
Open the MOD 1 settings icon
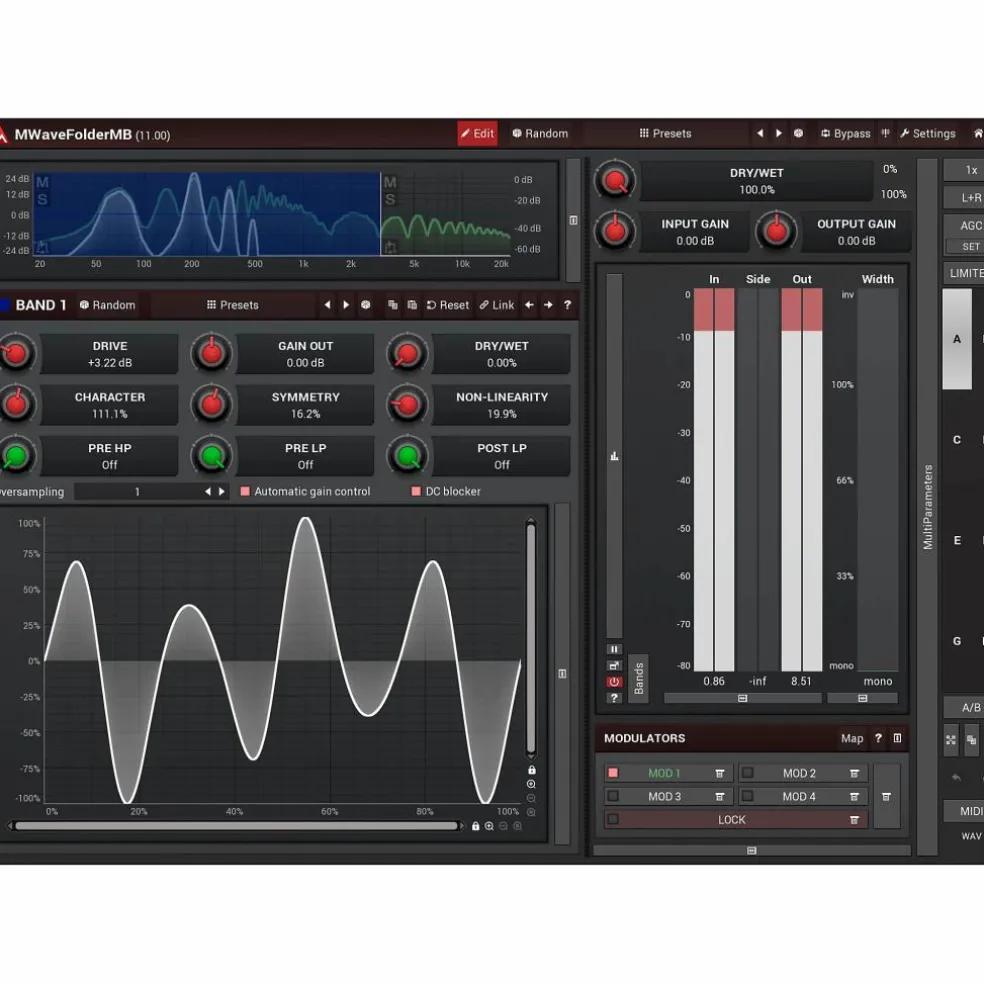pyautogui.click(x=720, y=774)
